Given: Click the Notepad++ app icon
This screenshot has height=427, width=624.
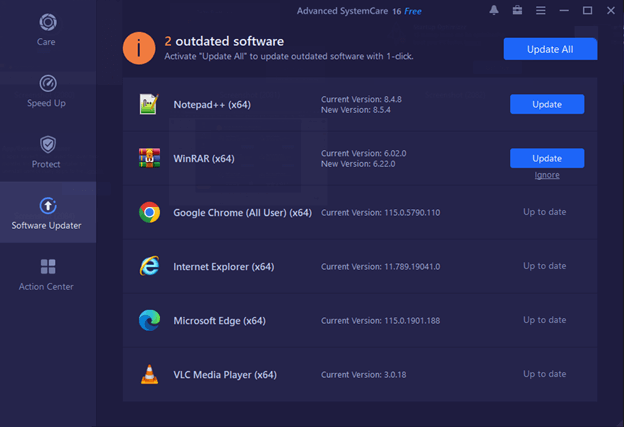Looking at the screenshot, I should tap(149, 105).
